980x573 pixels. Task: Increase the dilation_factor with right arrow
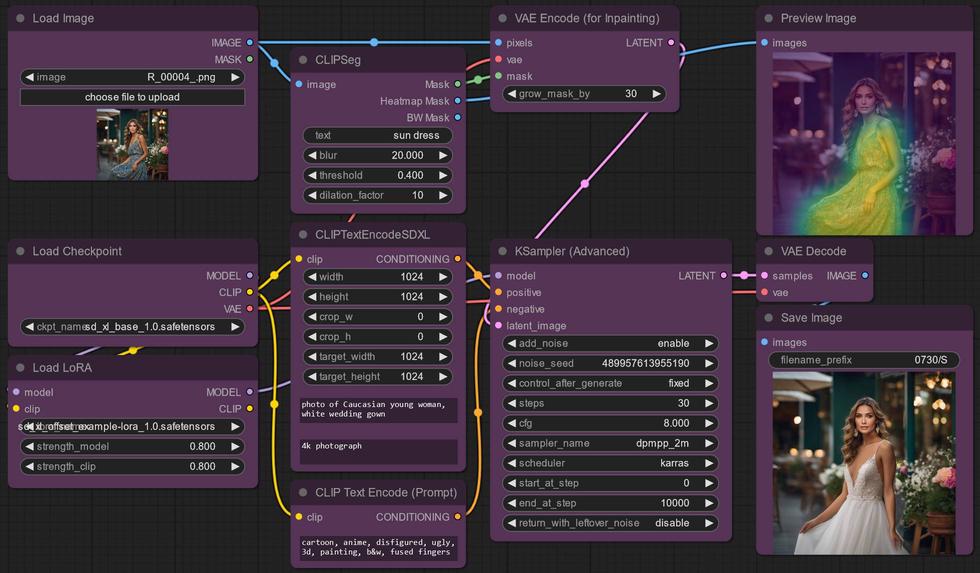pos(442,195)
